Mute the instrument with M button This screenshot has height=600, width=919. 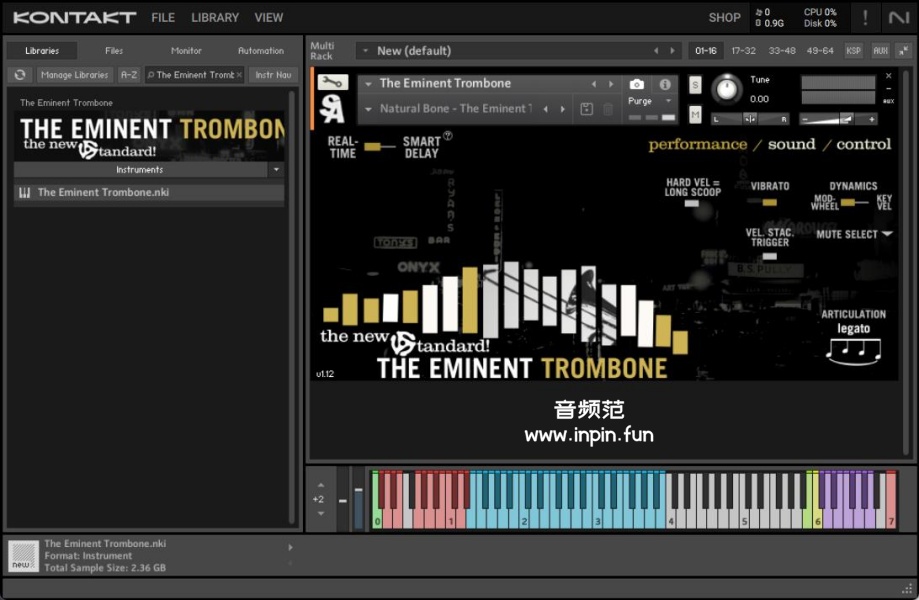695,114
